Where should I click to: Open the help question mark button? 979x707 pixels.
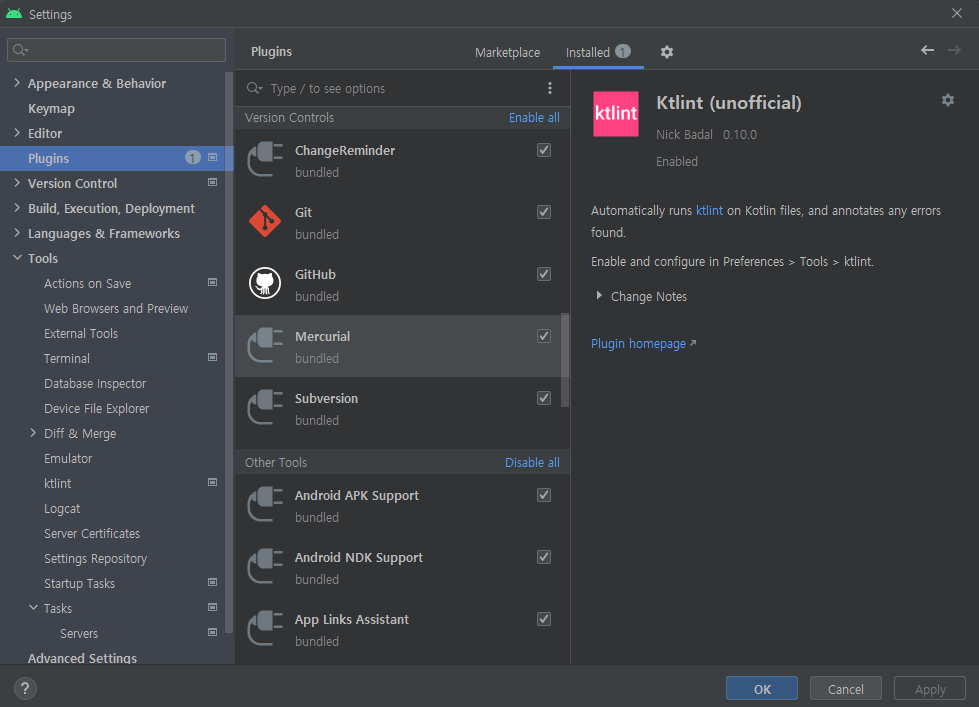tap(24, 688)
